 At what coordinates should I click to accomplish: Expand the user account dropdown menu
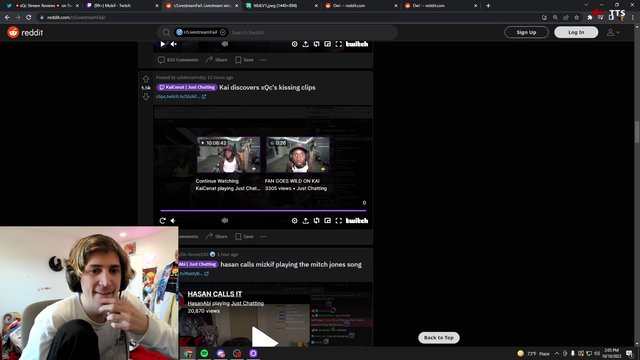(613, 32)
